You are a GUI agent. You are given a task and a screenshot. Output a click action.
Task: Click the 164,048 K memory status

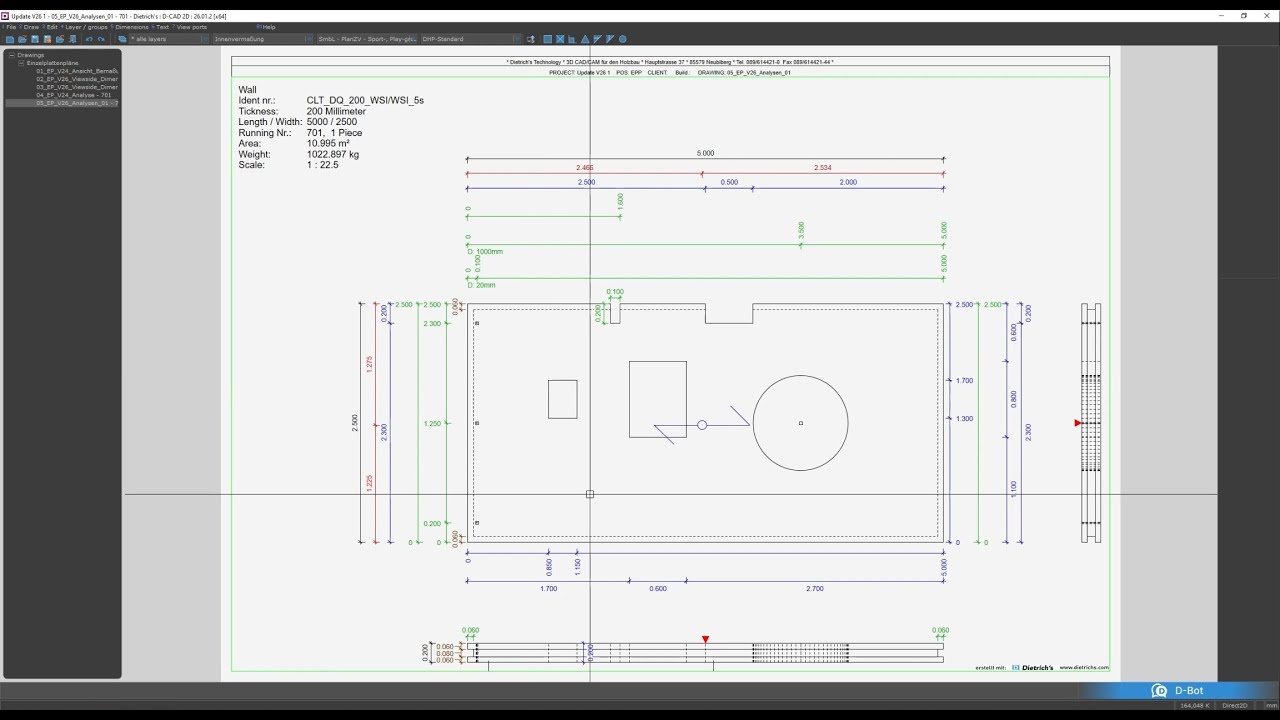point(1195,706)
